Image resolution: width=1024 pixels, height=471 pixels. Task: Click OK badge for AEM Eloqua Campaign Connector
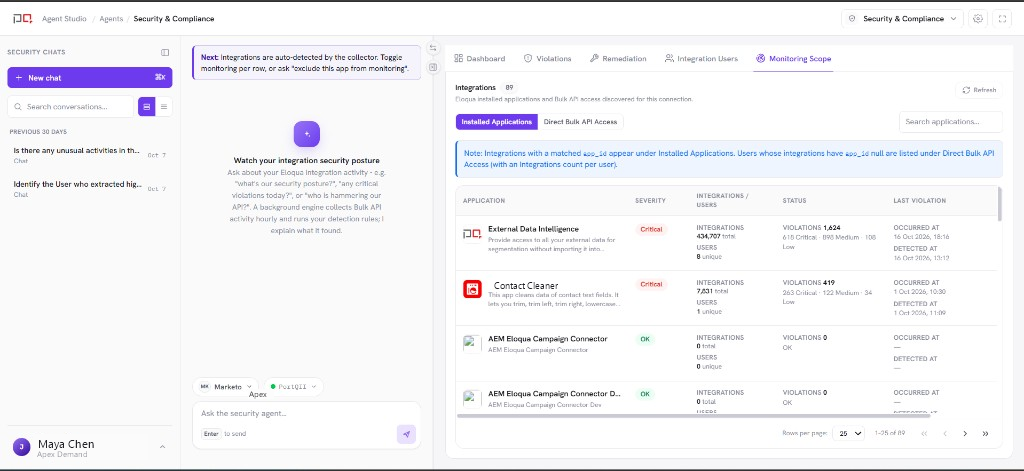(645, 339)
